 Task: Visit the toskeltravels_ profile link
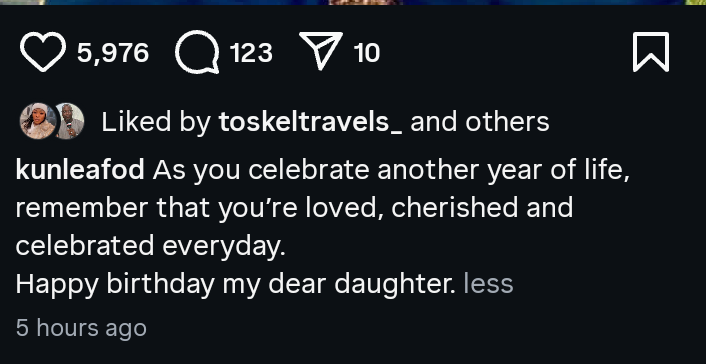click(310, 122)
